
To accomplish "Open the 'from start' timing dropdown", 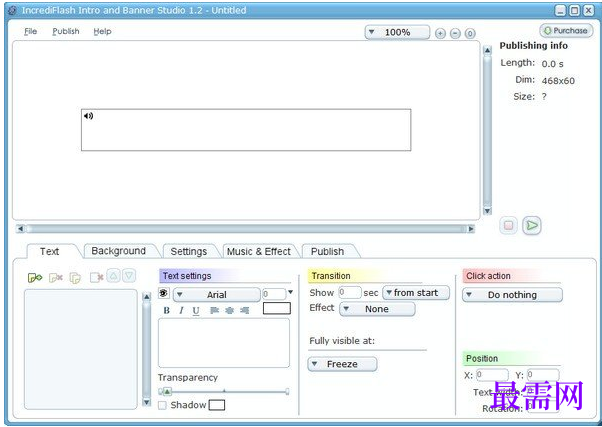I will tap(416, 293).
